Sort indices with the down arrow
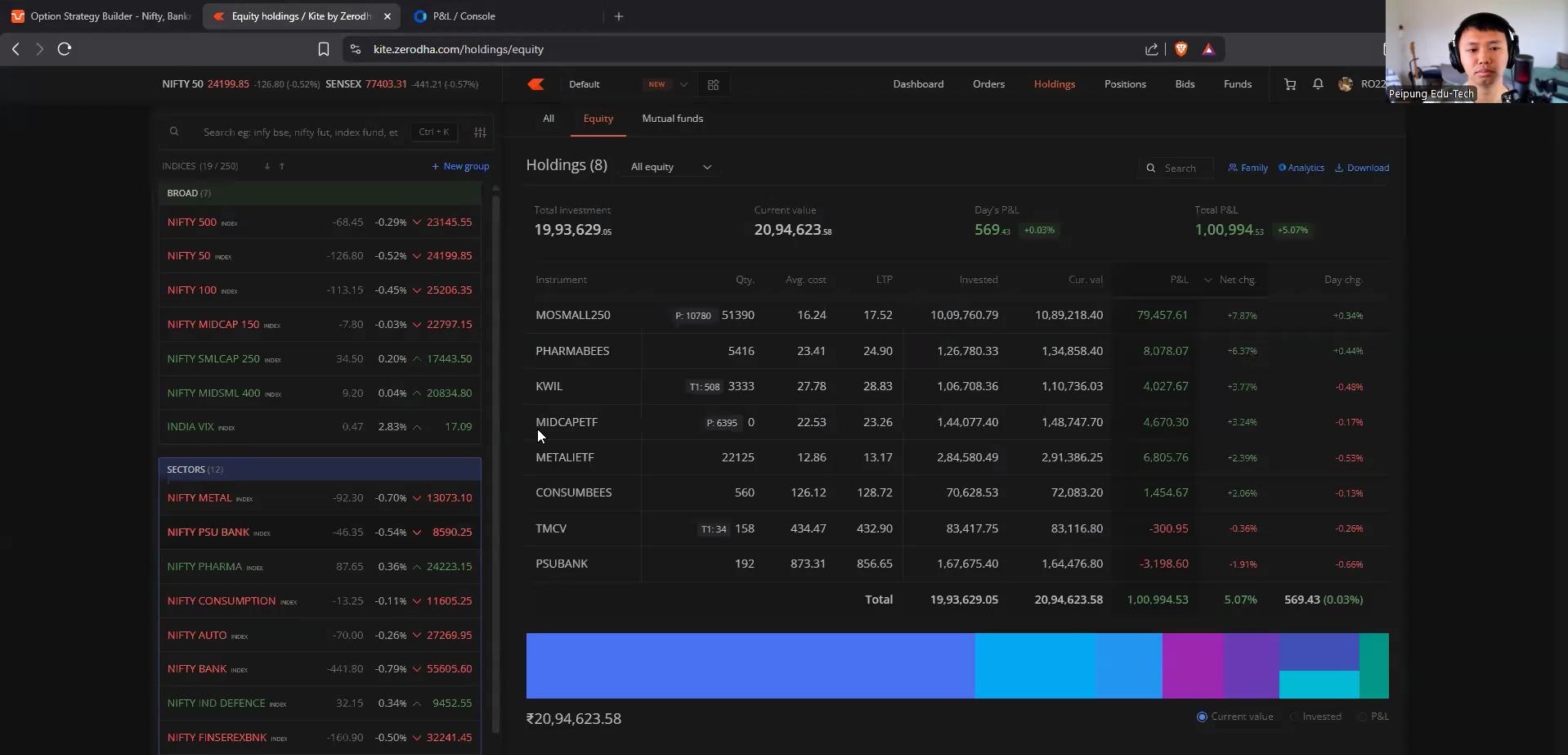Image resolution: width=1568 pixels, height=755 pixels. click(x=267, y=166)
